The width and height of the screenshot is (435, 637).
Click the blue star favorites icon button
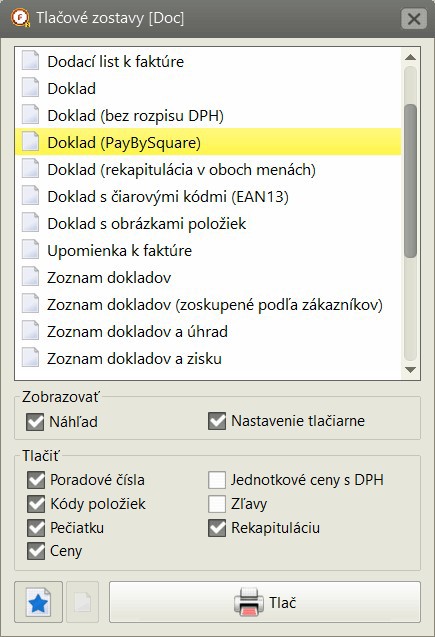(39, 602)
